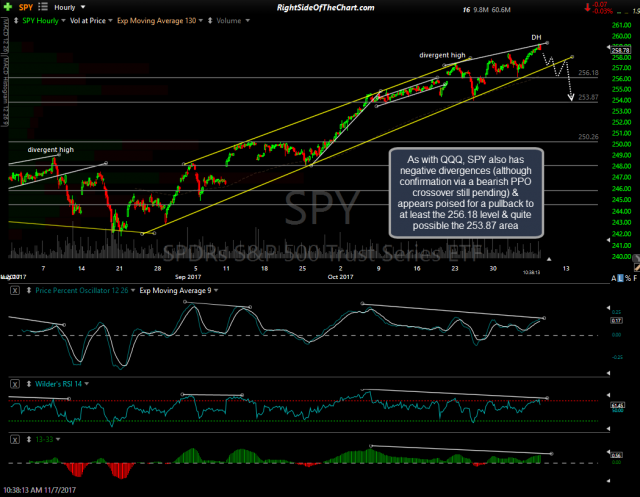This screenshot has width=640, height=497.
Task: Click the move arrows beside SPY Hourly
Action: pyautogui.click(x=16, y=20)
